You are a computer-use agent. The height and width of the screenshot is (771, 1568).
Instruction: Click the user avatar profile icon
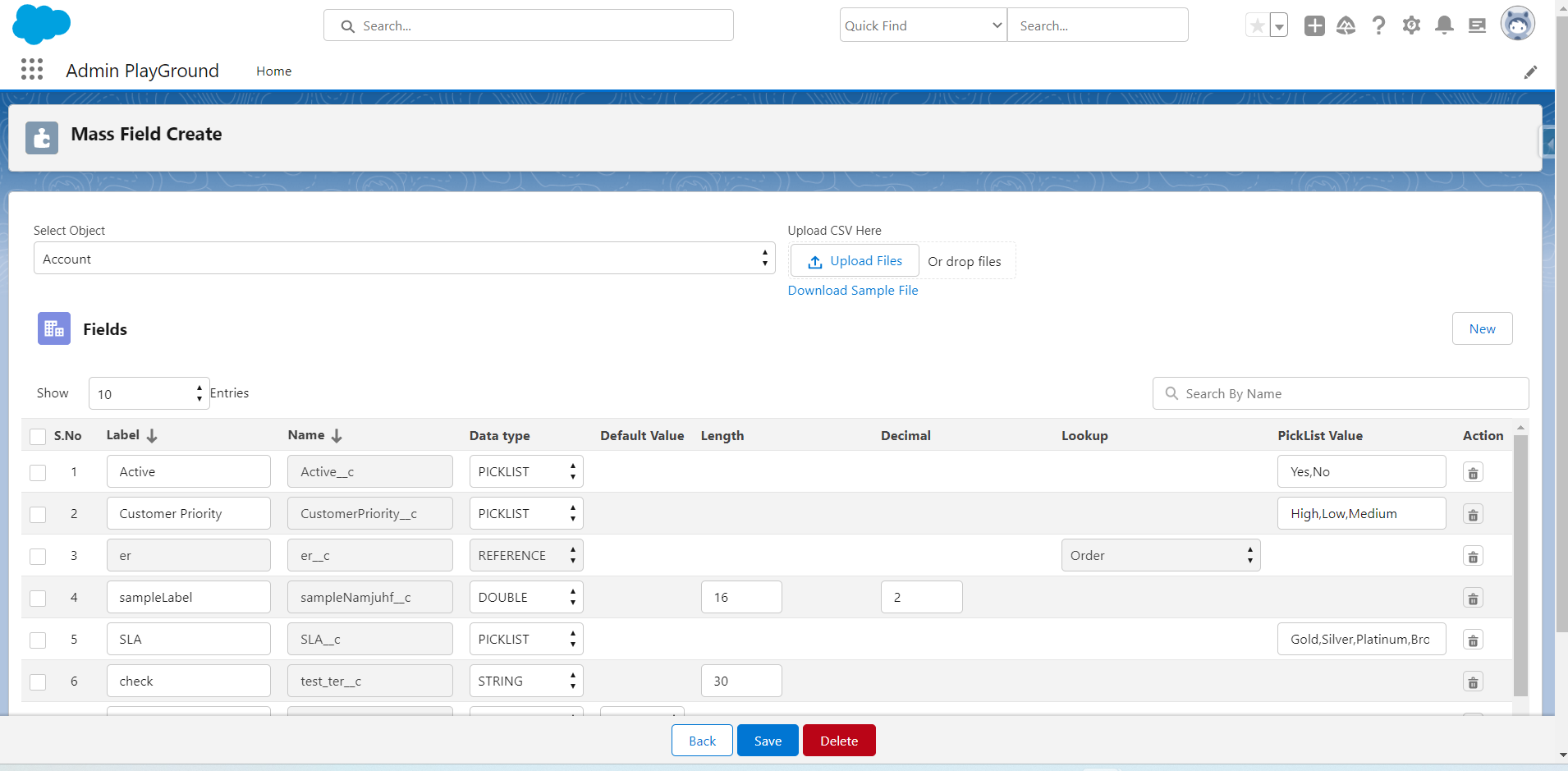tap(1517, 25)
